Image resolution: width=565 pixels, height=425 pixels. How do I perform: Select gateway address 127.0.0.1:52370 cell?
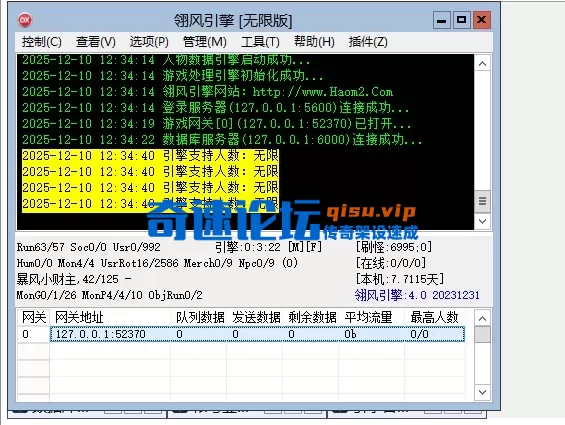pos(110,334)
